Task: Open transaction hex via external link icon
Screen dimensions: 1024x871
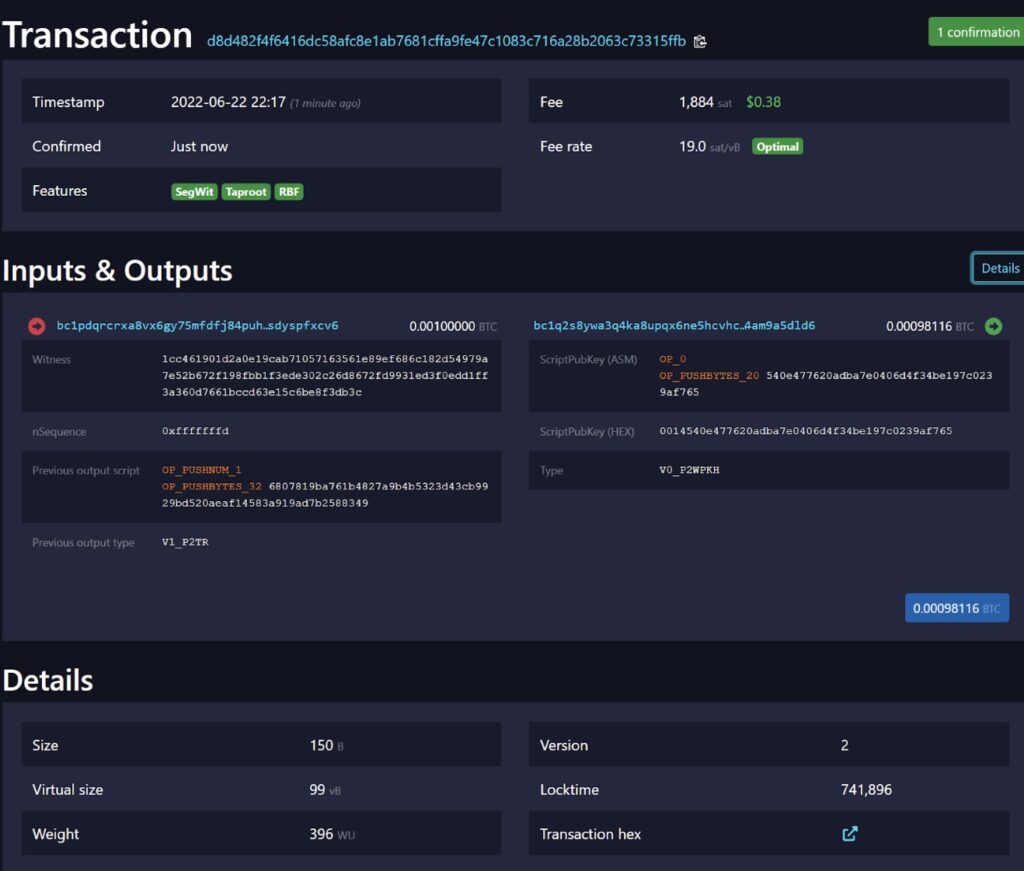Action: click(849, 833)
